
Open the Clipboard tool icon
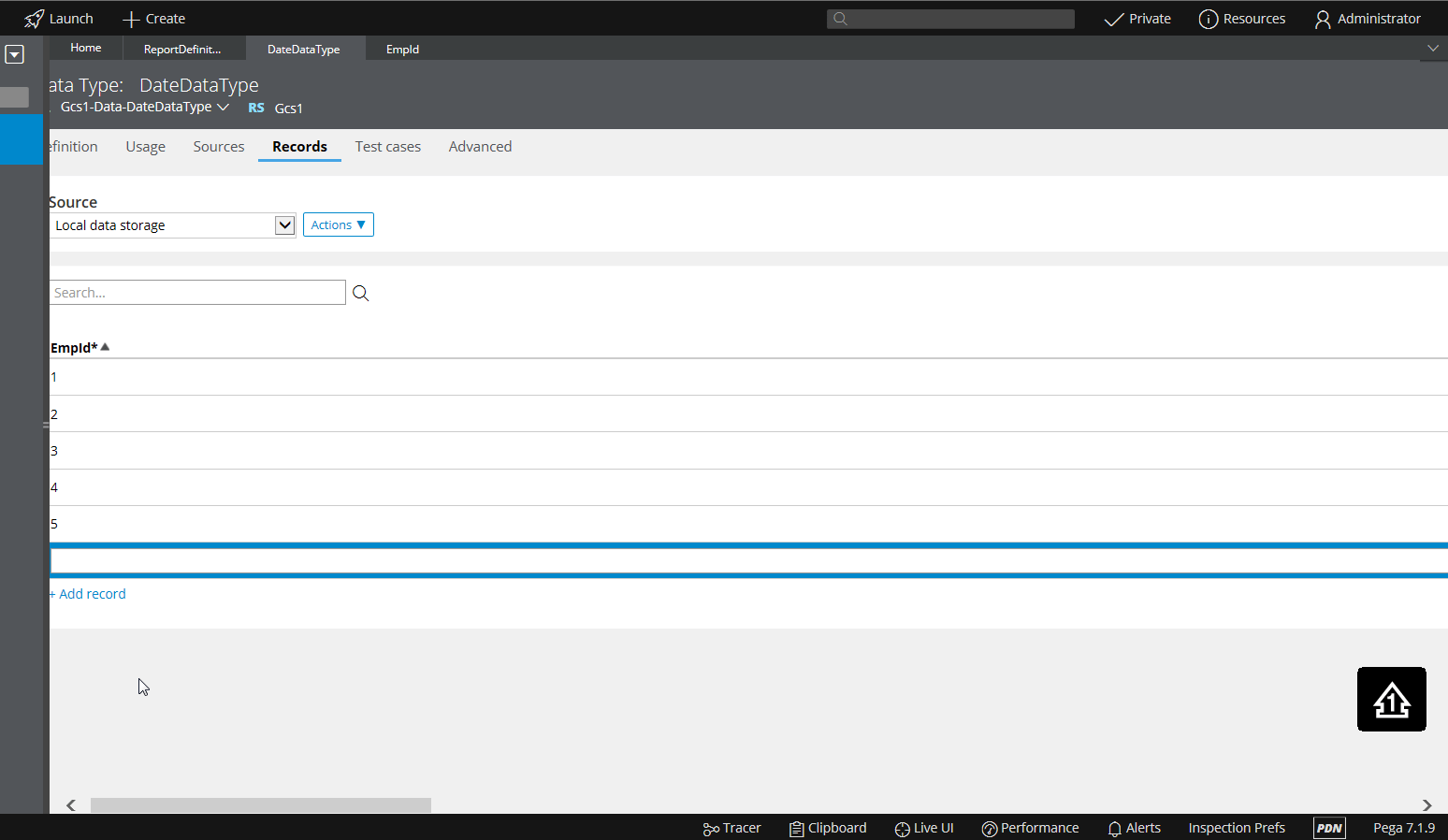point(797,829)
